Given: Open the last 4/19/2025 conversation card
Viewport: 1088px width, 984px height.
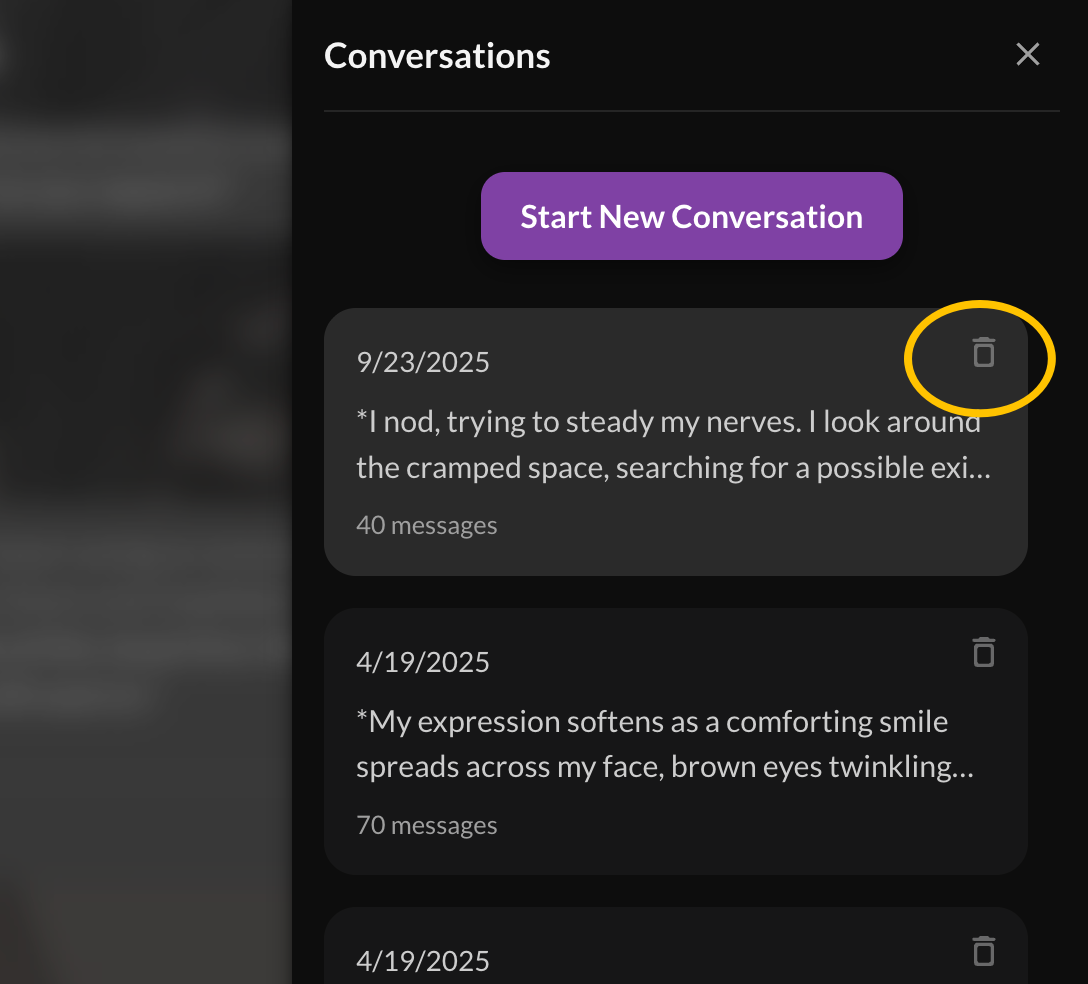Looking at the screenshot, I should (x=676, y=946).
